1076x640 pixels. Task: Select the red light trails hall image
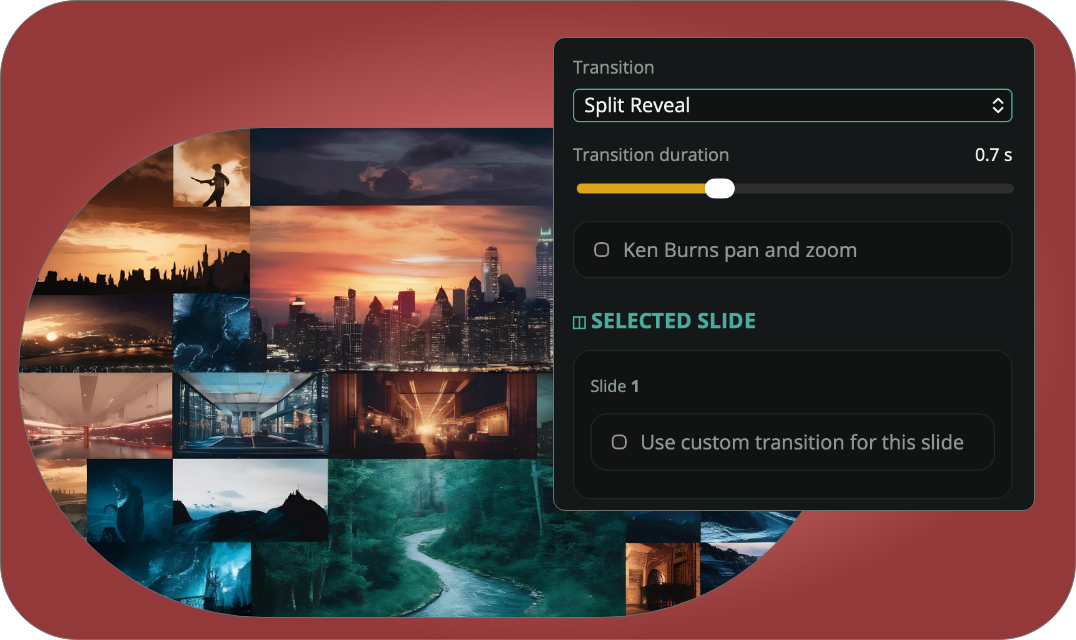tap(96, 415)
